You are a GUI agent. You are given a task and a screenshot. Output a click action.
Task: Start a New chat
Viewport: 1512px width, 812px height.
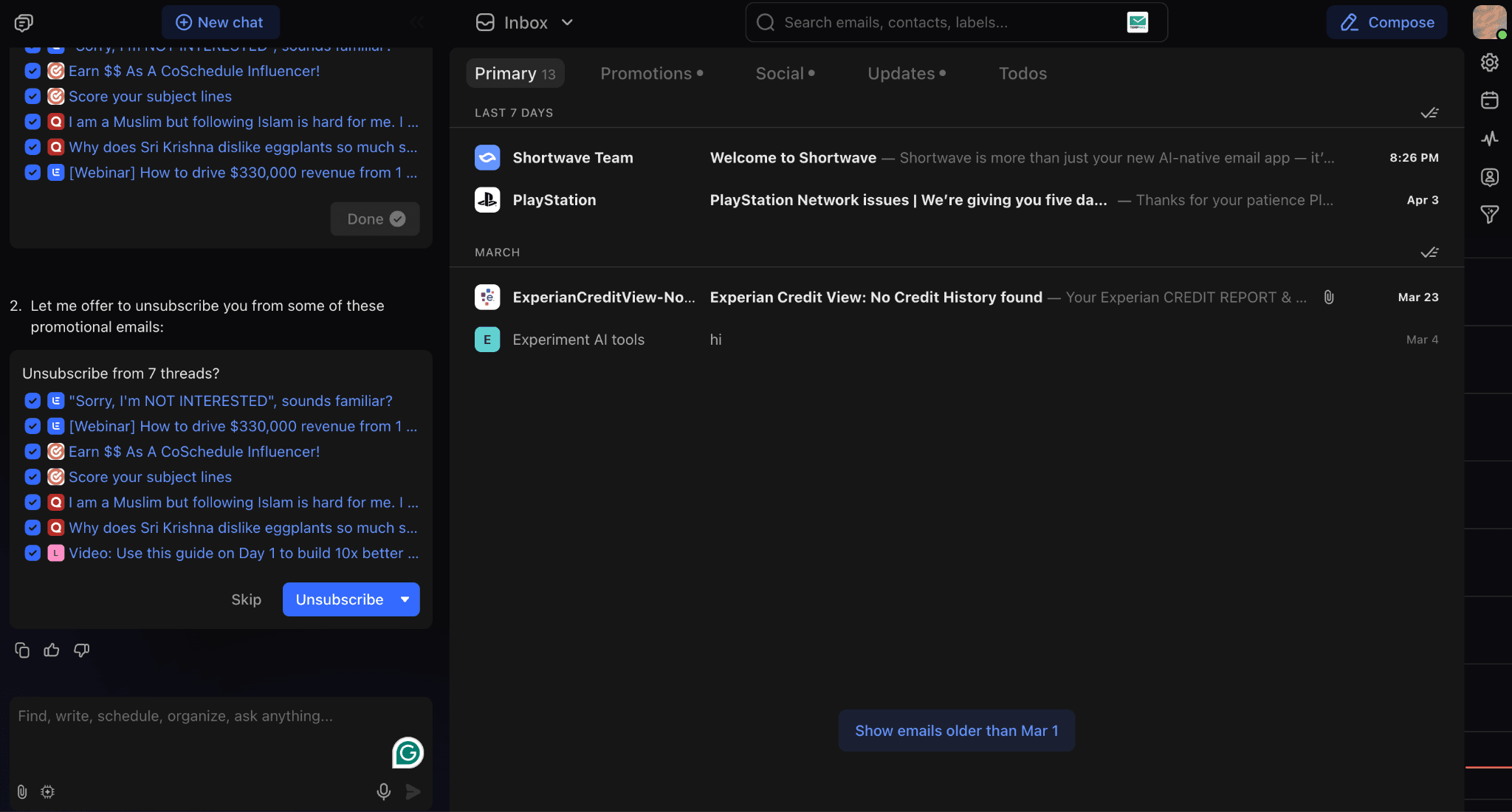click(220, 22)
